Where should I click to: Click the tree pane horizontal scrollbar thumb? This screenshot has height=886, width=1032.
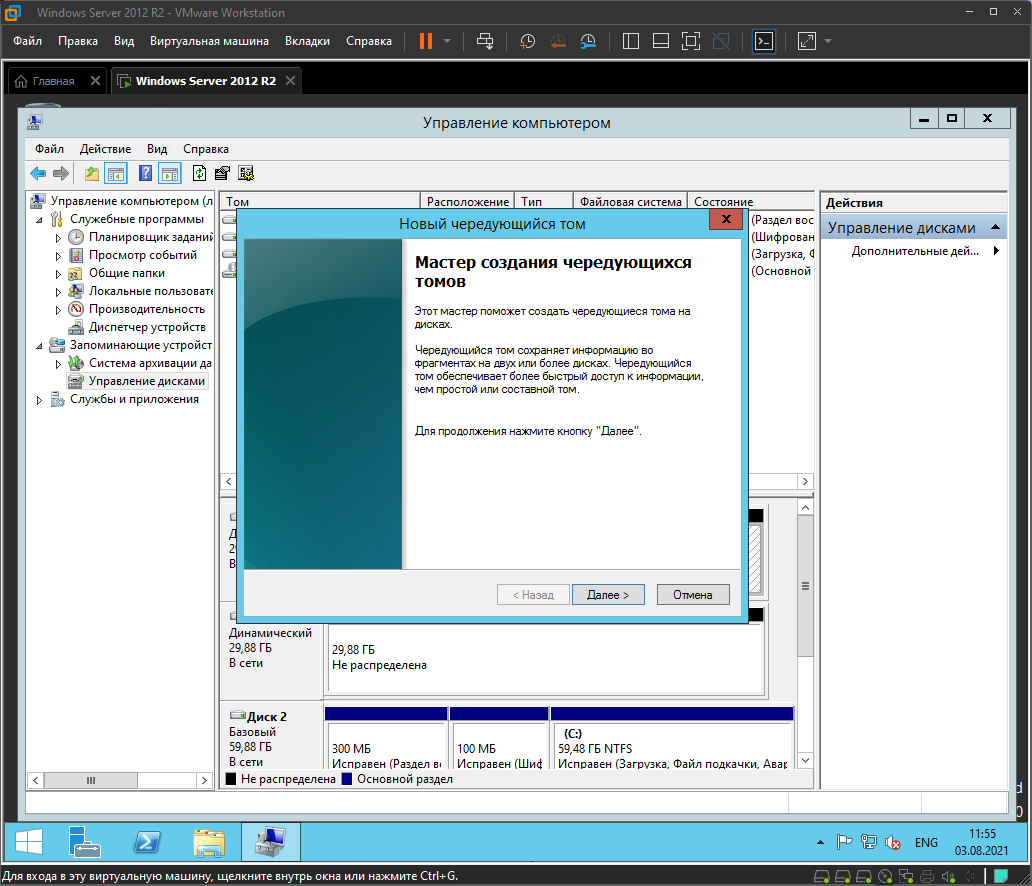point(91,780)
